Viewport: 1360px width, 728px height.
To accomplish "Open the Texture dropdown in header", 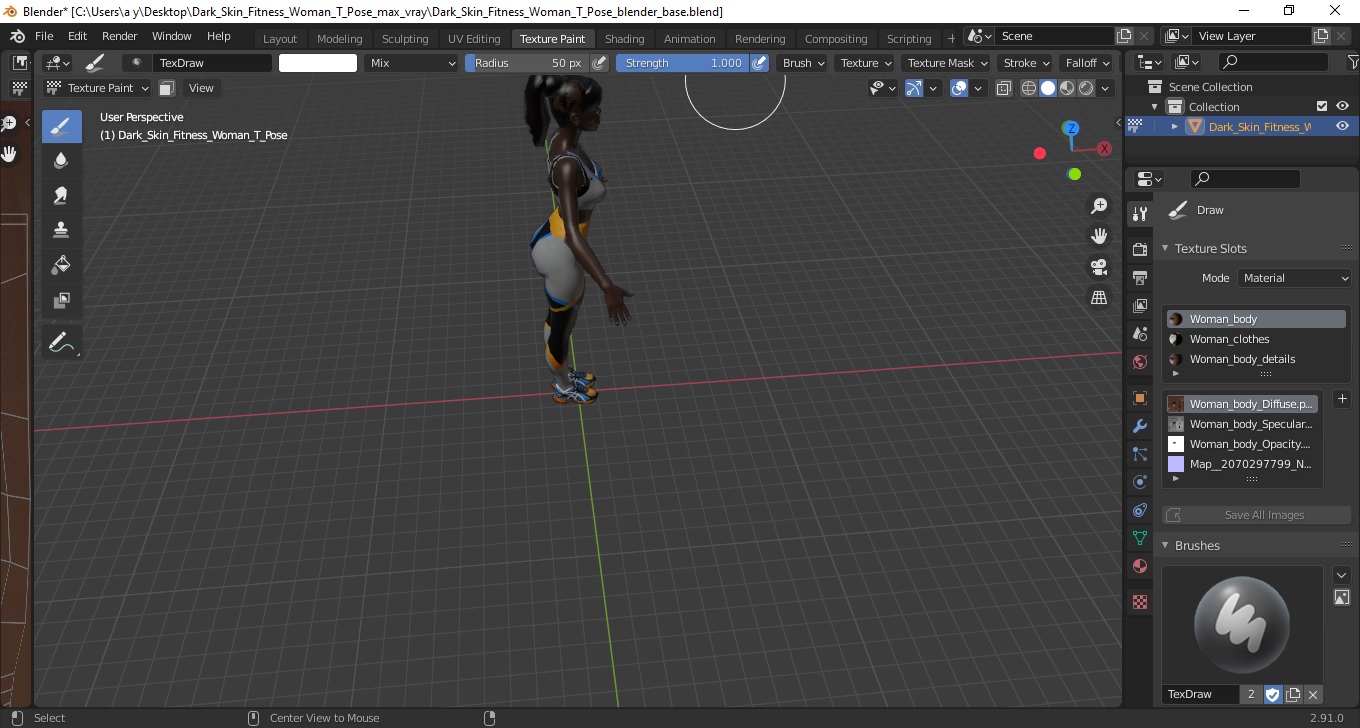I will 865,62.
